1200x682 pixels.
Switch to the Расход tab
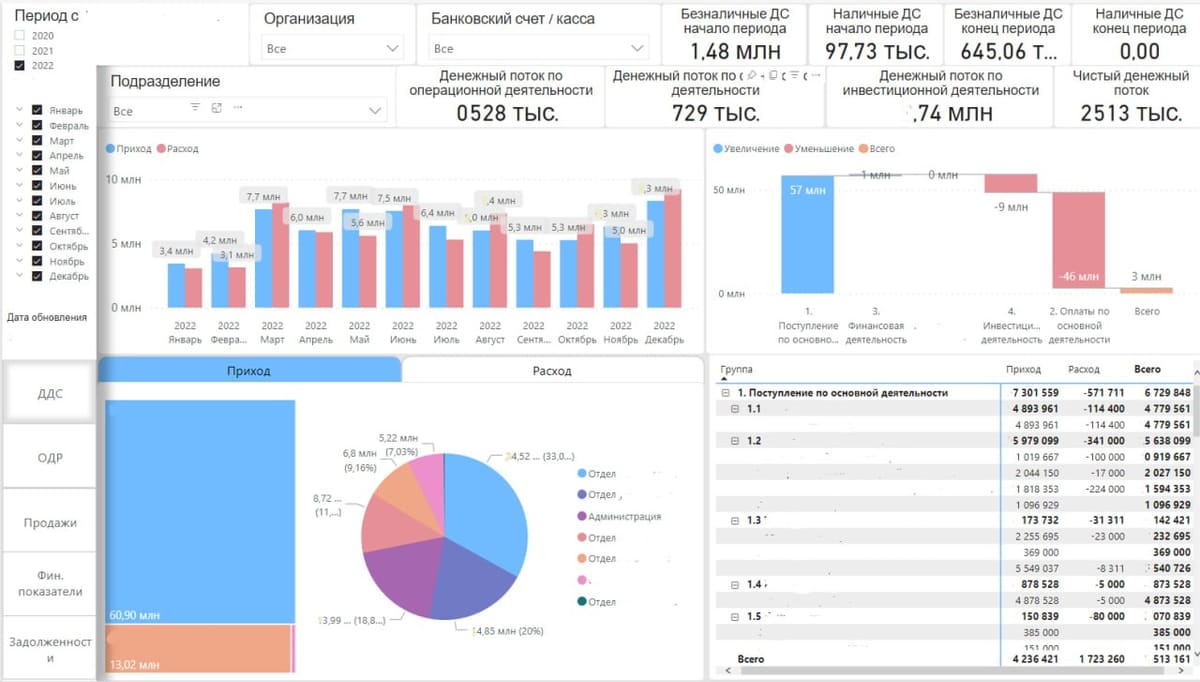click(552, 370)
